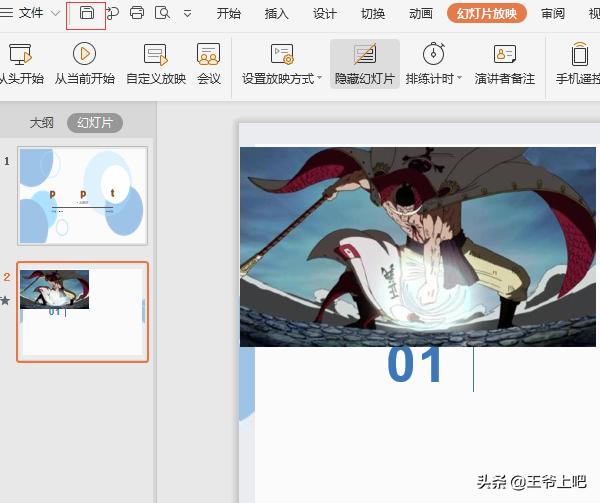Open presenter notes (演讲者备注)
The height and width of the screenshot is (503, 600).
click(x=504, y=65)
